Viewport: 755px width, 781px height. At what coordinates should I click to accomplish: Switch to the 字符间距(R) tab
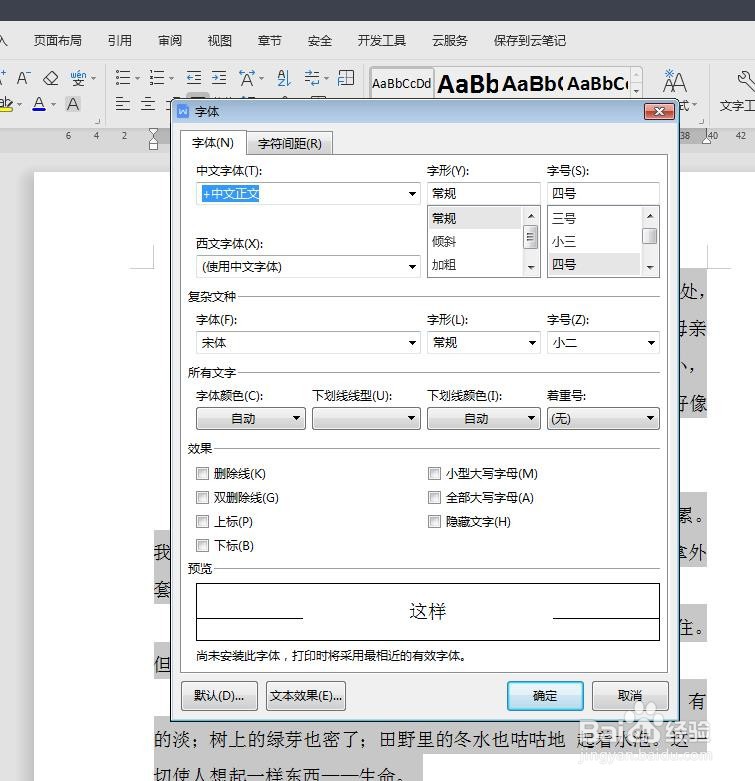coord(289,144)
